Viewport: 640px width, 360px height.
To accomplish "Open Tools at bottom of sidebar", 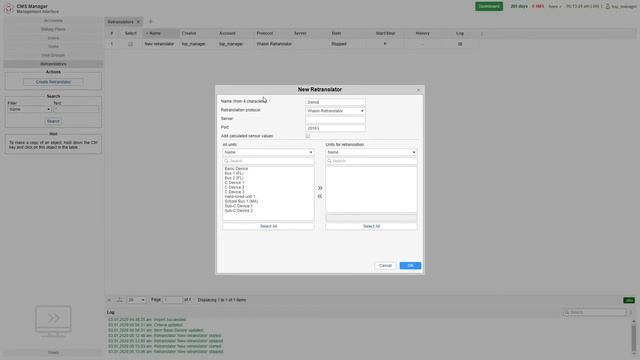I will pyautogui.click(x=53, y=352).
